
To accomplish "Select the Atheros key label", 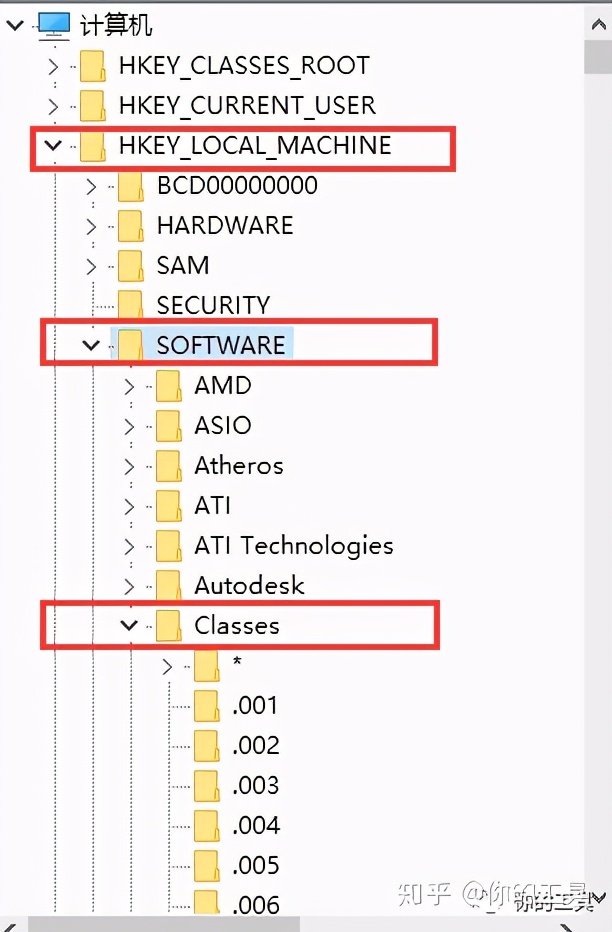I will tap(239, 465).
